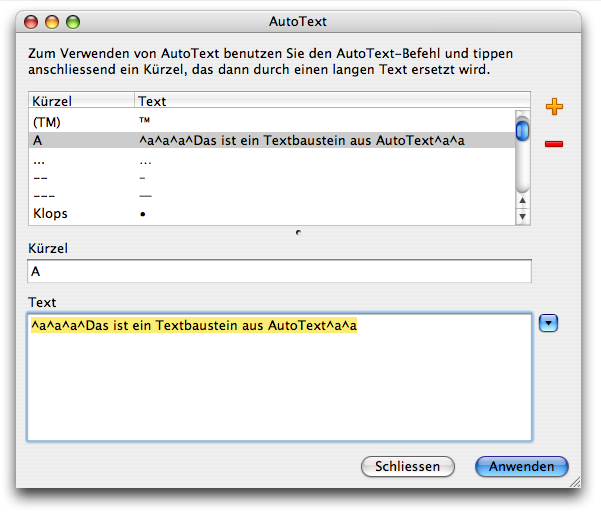The image size is (601, 512).
Task: Select the (TM) row in the list
Action: [x=270, y=122]
